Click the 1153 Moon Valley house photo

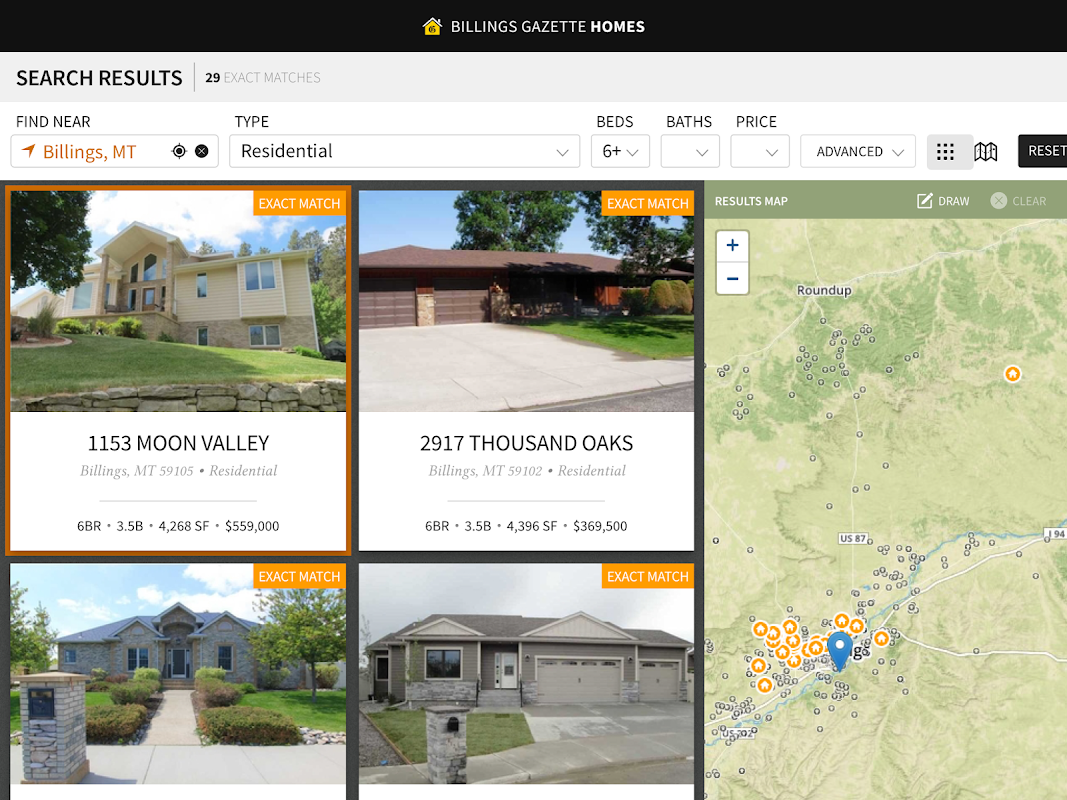point(178,301)
